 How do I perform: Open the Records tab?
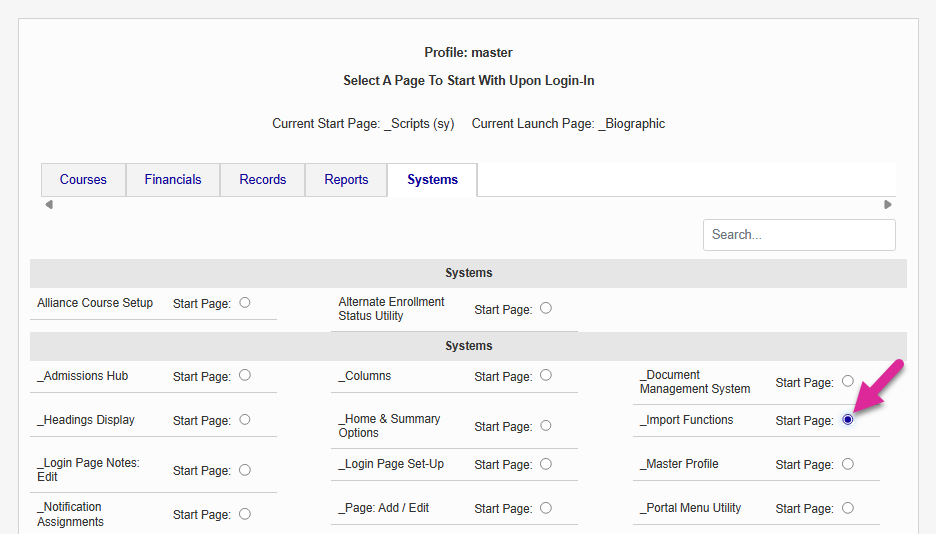click(x=263, y=180)
